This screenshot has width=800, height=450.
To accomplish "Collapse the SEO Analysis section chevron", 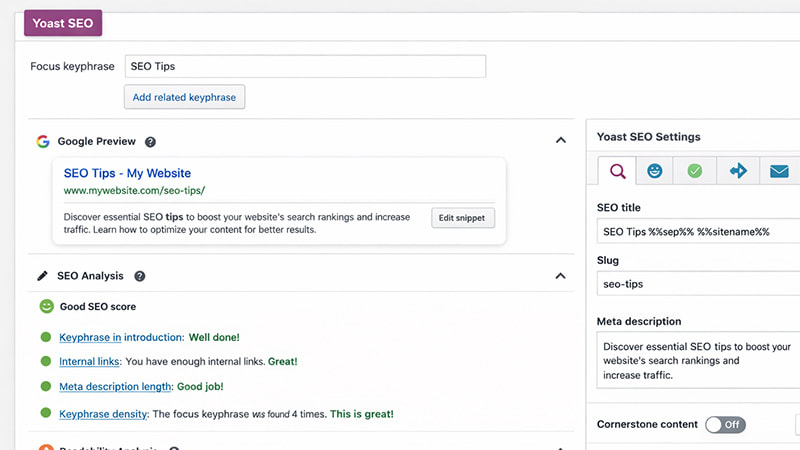I will click(x=560, y=276).
